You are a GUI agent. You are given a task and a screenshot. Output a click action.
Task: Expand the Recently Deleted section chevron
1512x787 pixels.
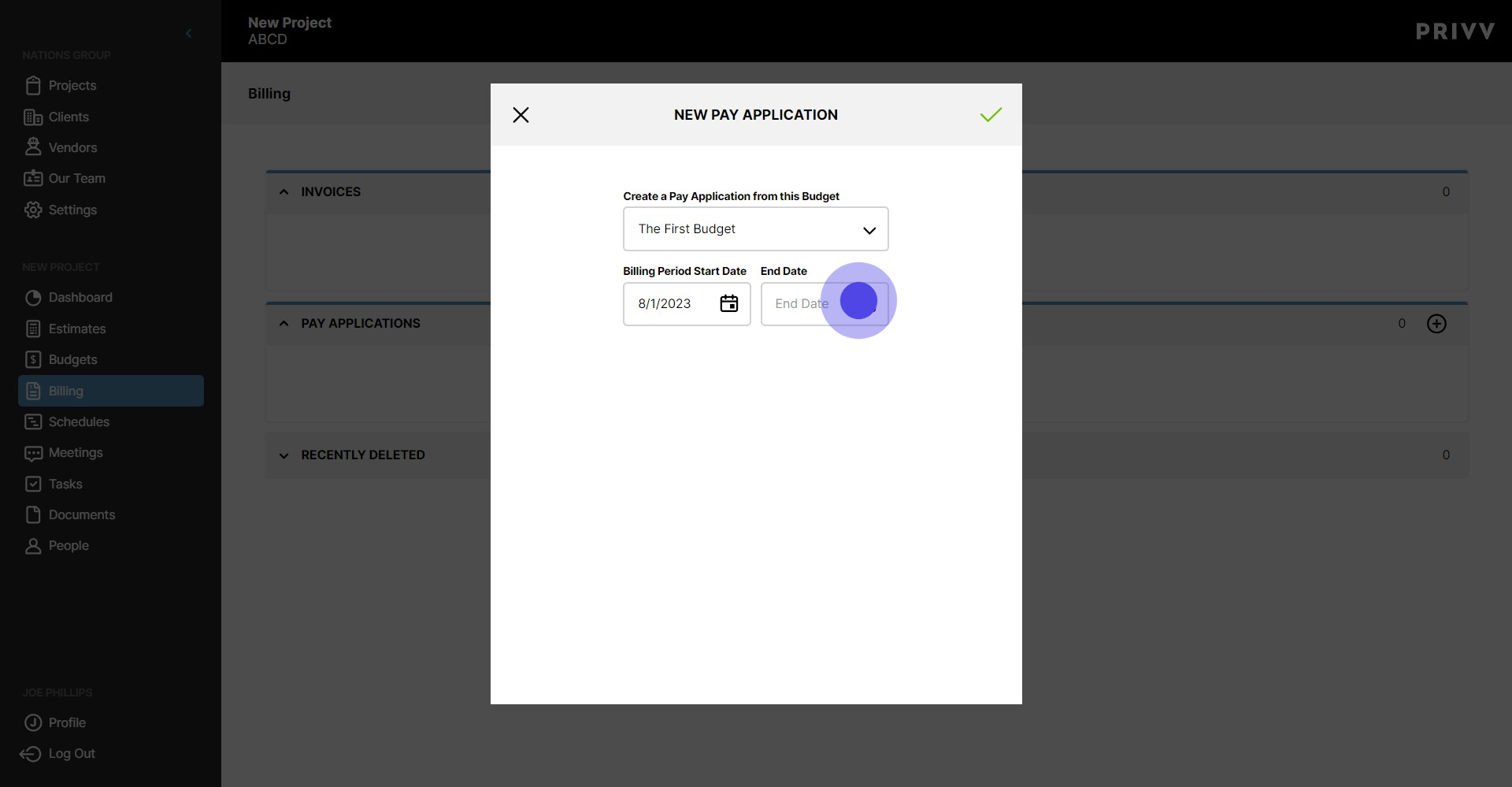point(283,455)
